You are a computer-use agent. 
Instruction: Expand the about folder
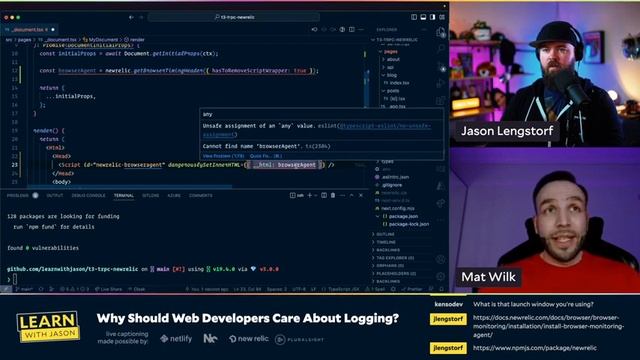pos(391,60)
